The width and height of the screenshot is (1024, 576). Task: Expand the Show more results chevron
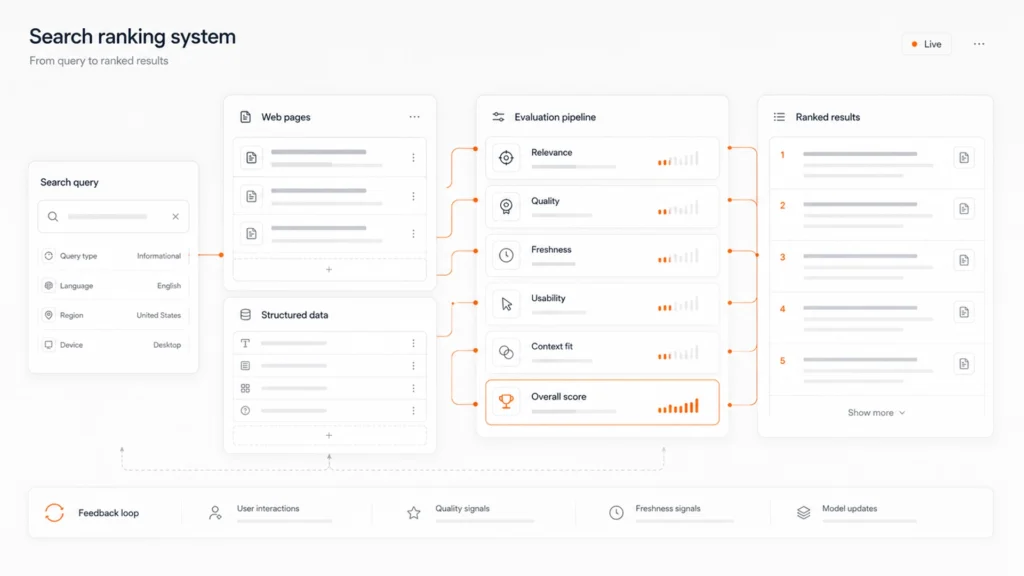click(902, 413)
